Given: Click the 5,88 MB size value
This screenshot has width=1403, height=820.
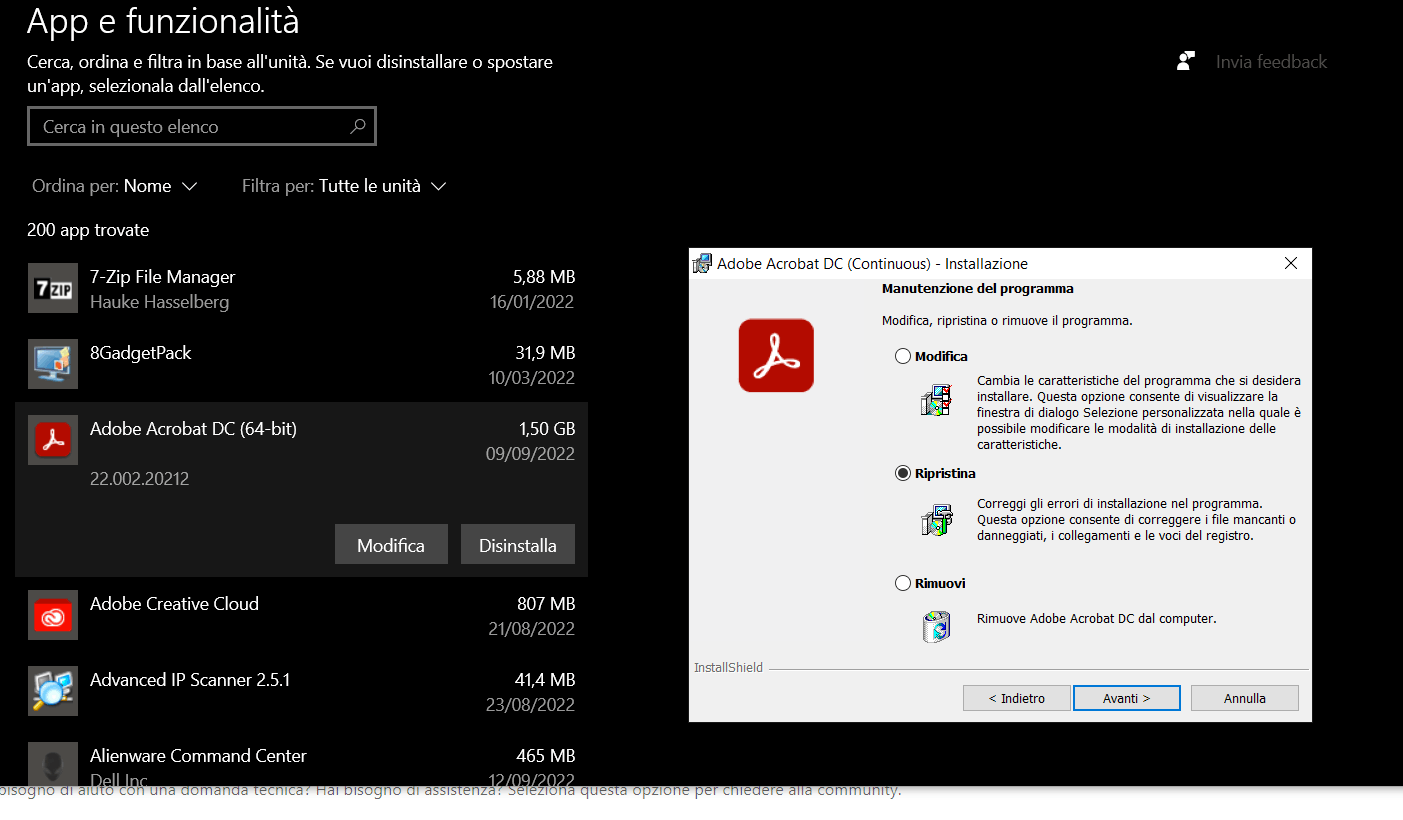Looking at the screenshot, I should coord(544,277).
